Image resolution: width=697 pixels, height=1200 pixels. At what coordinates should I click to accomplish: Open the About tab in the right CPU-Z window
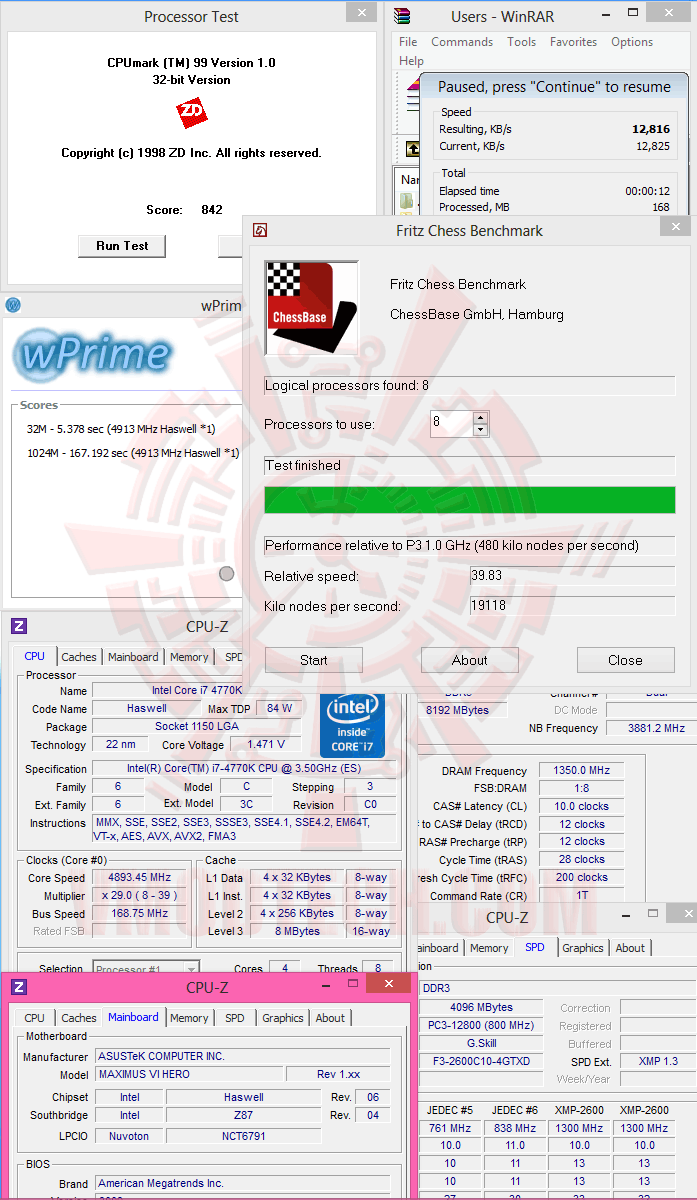pos(630,948)
